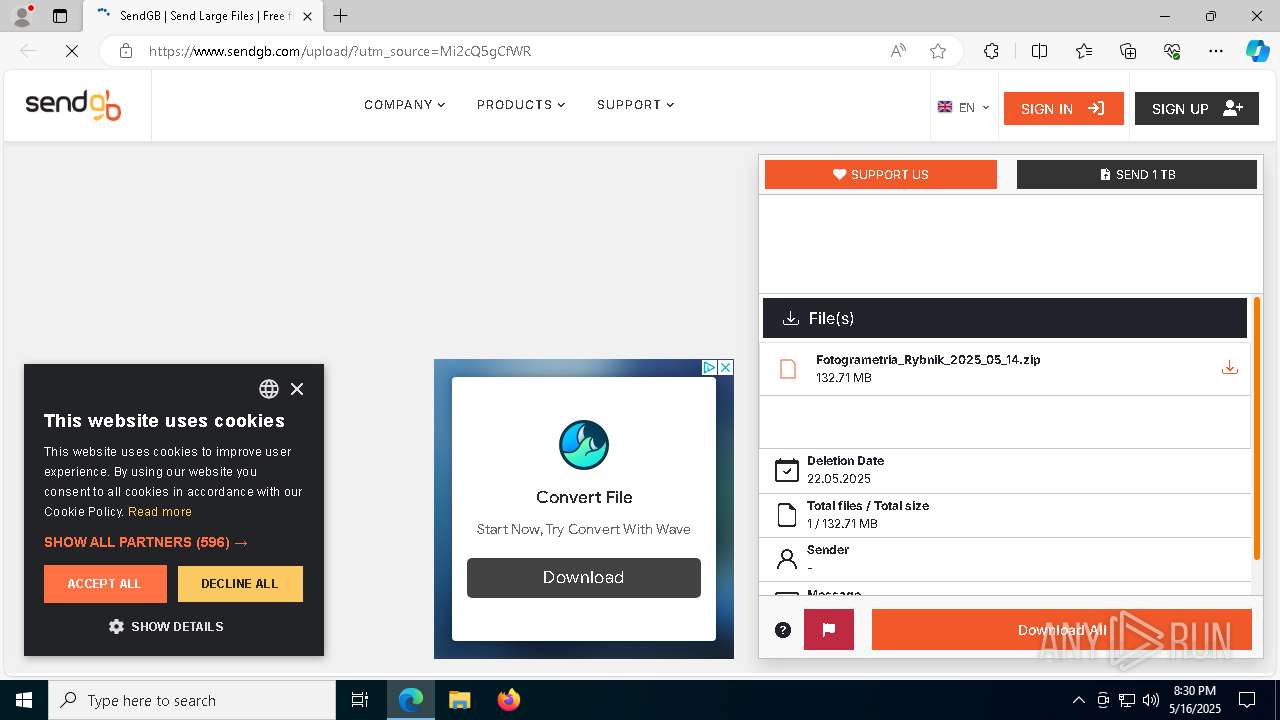
Task: Click file name Fotogrametria_Rybnik_2025_05_14.zip
Action: pyautogui.click(x=928, y=360)
